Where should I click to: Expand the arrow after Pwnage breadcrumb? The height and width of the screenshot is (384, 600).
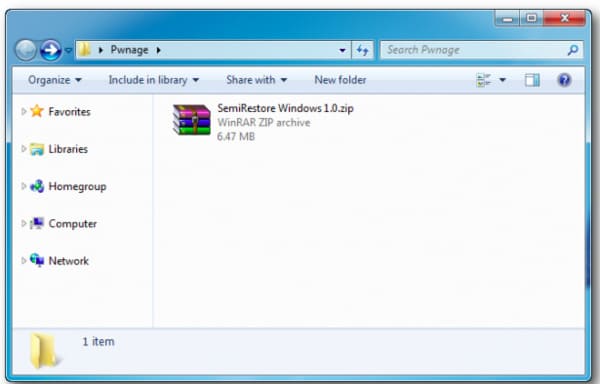pos(158,50)
